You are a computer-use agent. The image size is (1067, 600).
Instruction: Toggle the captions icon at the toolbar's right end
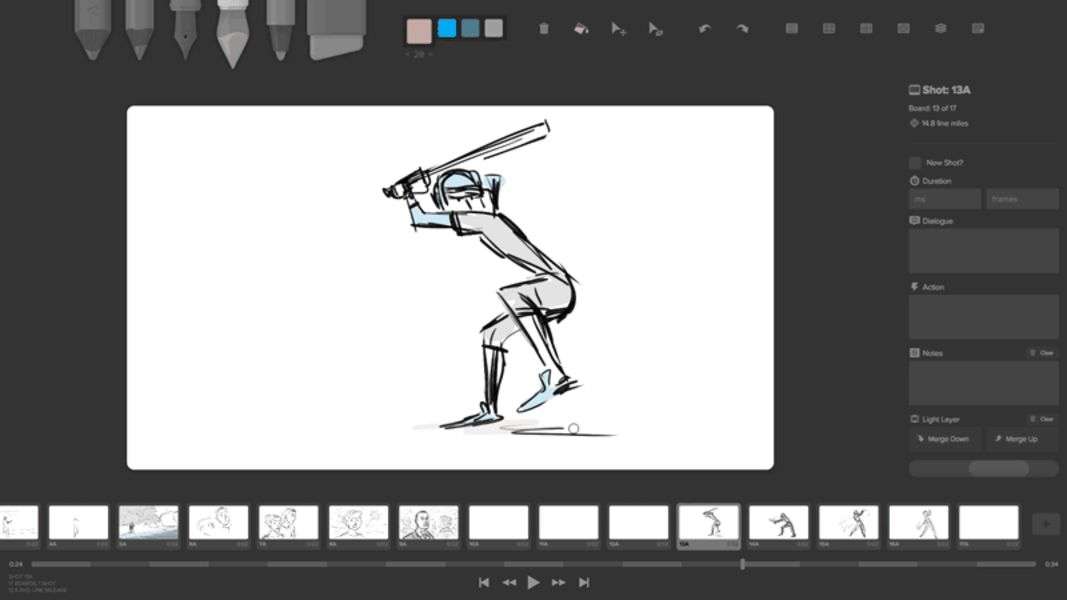978,29
